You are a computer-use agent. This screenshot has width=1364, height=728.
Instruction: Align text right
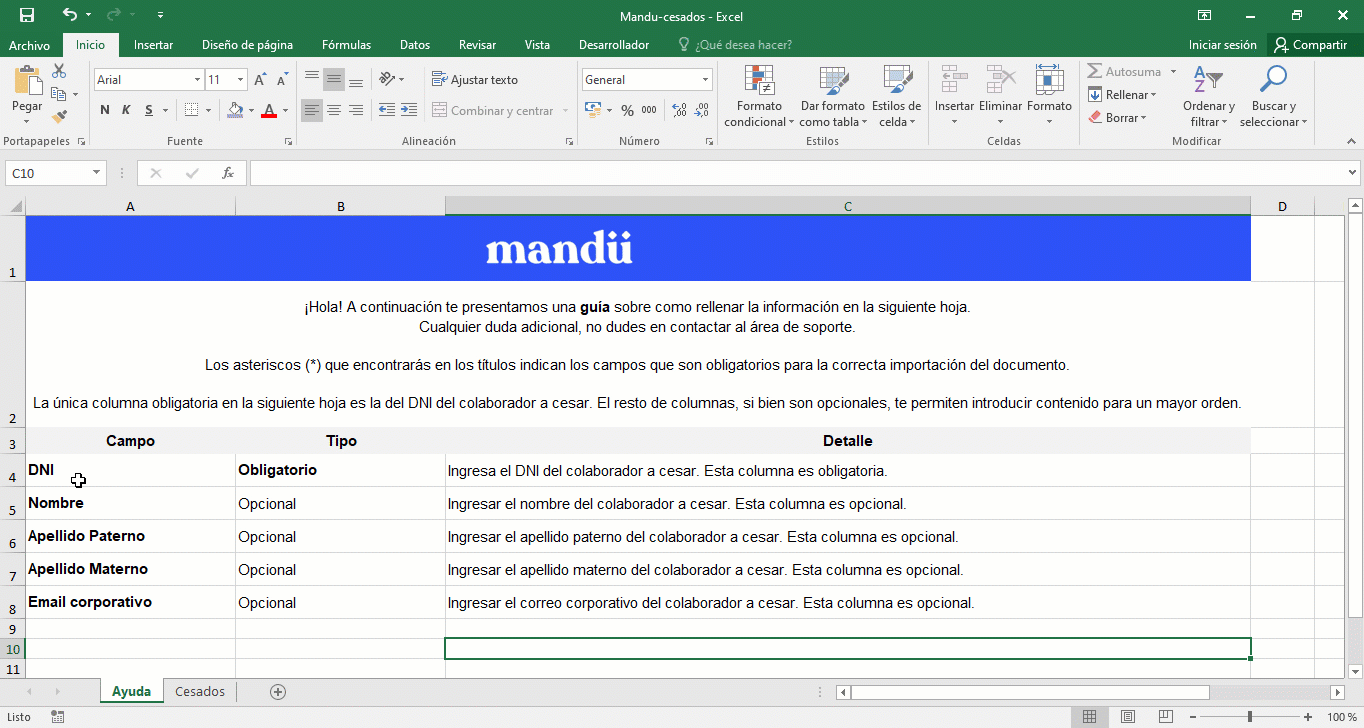(x=356, y=110)
